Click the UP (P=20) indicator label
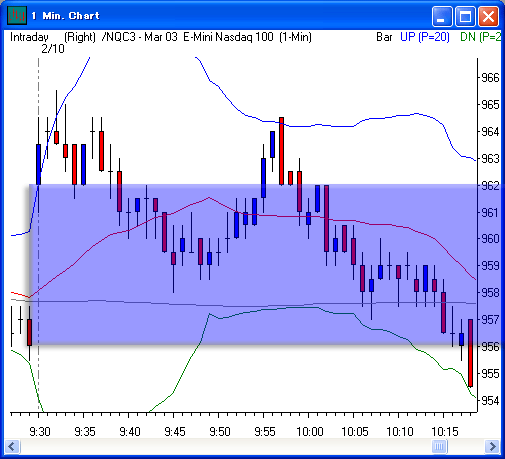505x459 pixels. (x=425, y=37)
